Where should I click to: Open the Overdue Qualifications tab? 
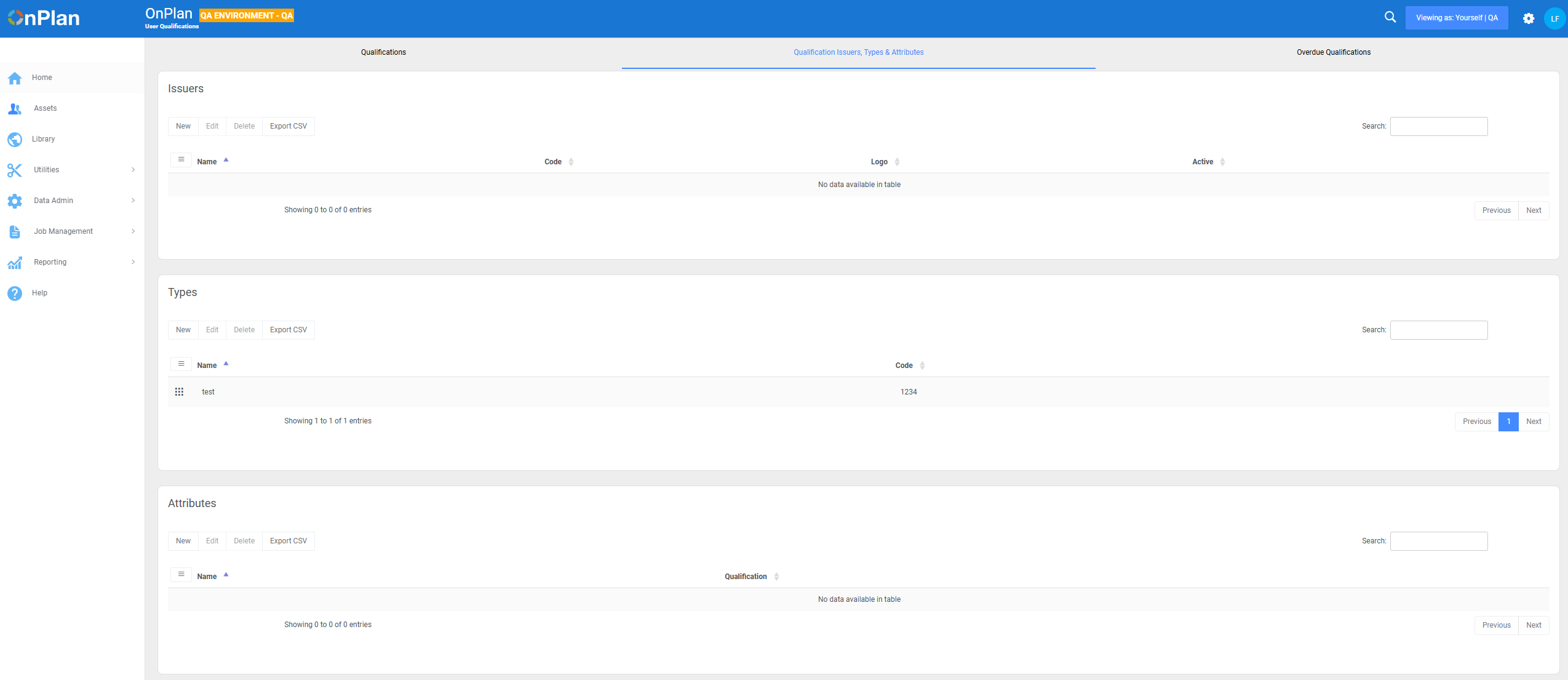1333,52
